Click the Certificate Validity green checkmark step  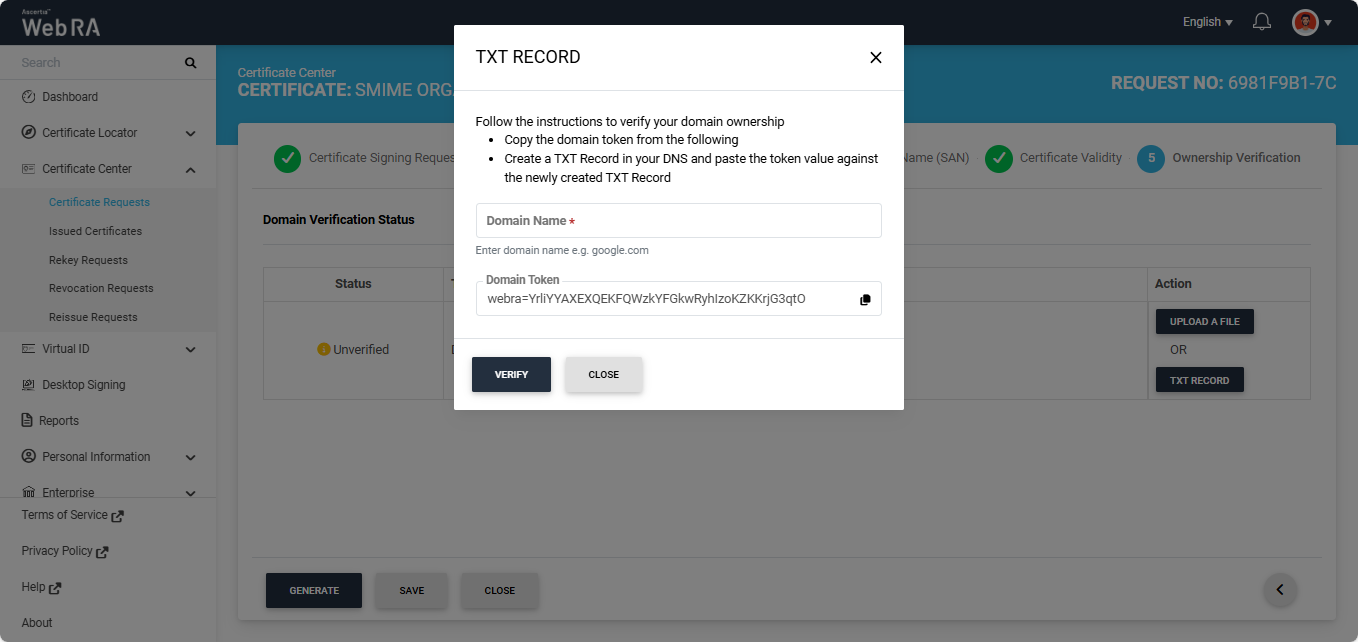tap(998, 158)
